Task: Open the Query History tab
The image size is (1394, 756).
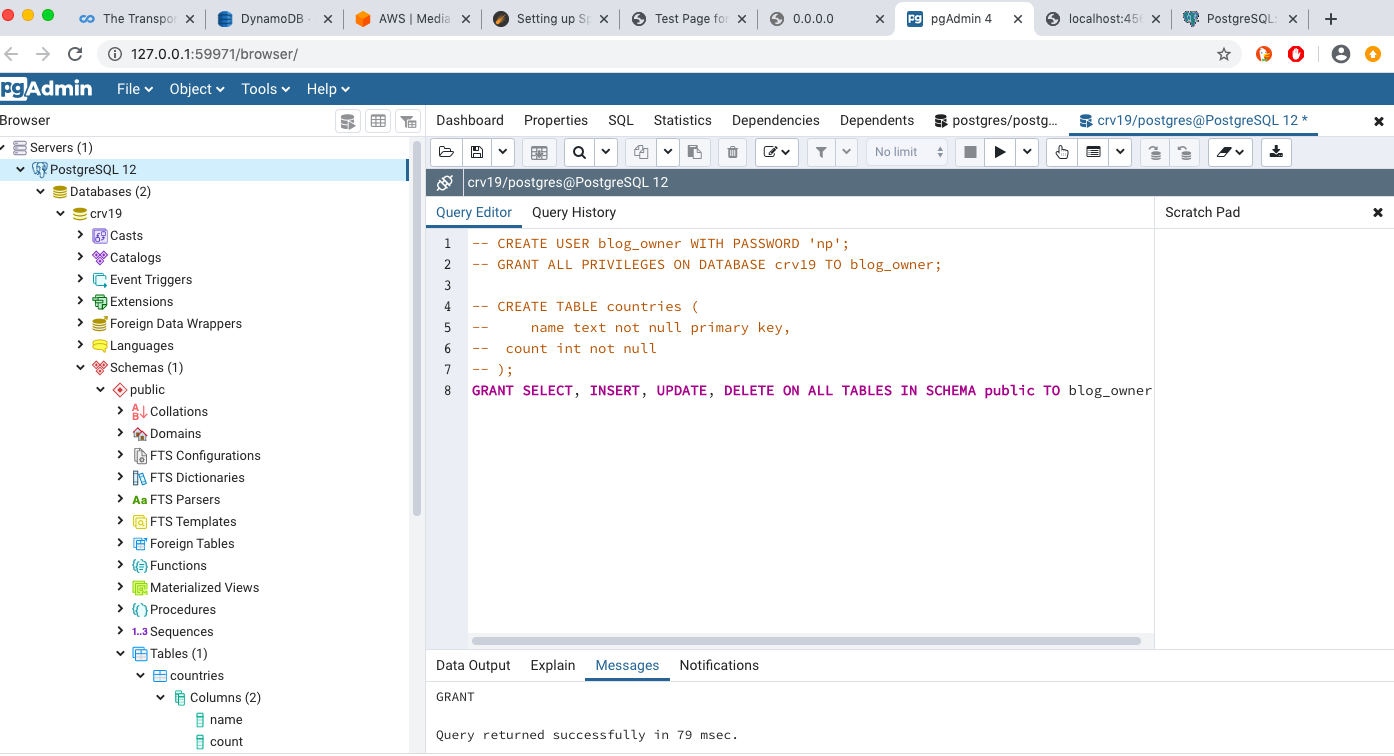Action: click(x=574, y=212)
